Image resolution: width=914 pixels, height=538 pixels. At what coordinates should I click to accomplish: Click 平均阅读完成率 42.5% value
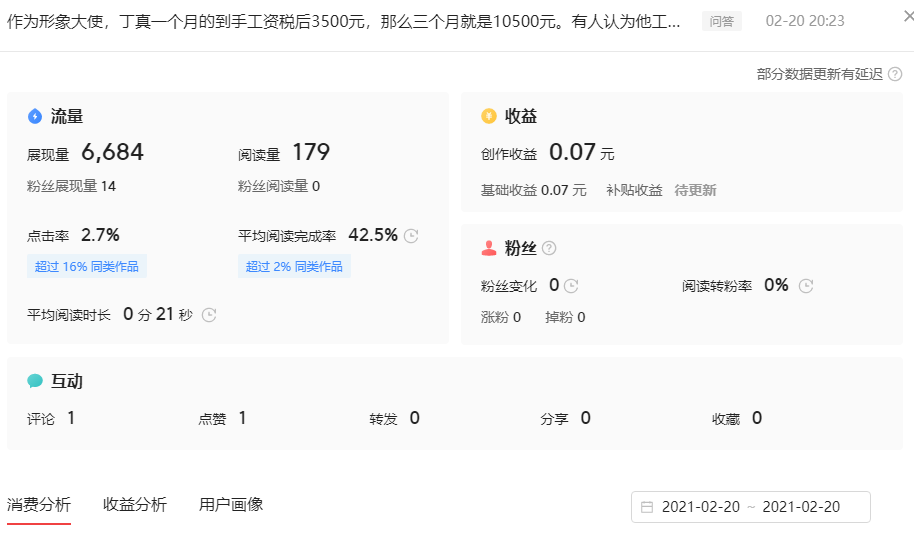373,235
